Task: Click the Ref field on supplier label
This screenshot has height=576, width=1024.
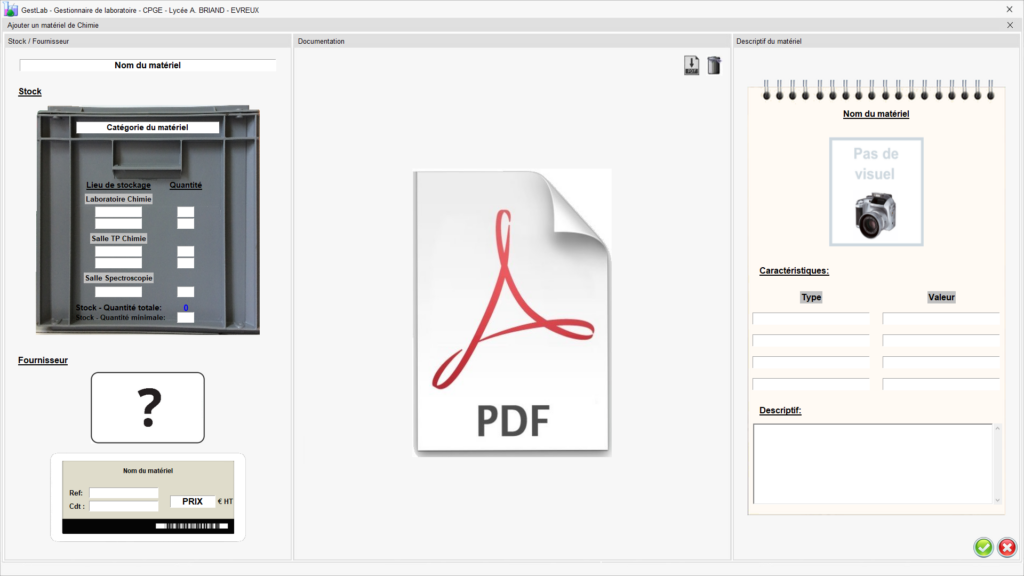Action: click(124, 493)
